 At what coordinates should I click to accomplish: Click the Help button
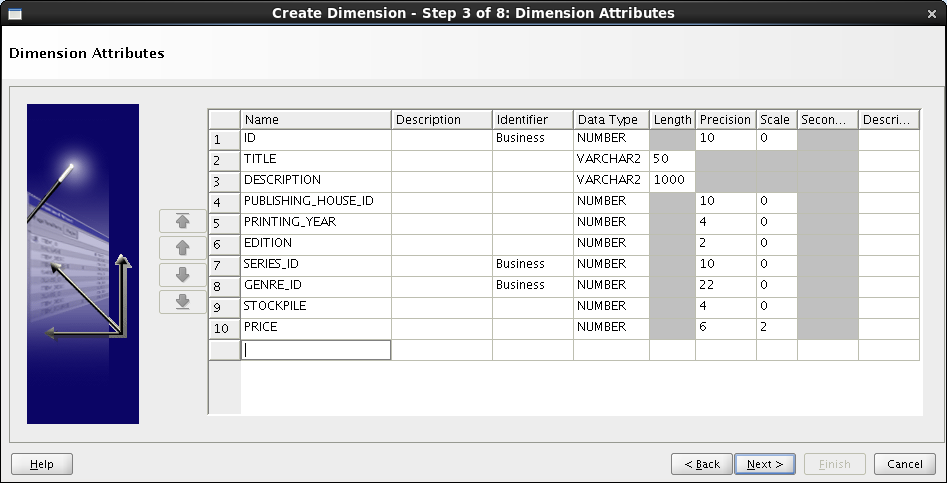pyautogui.click(x=42, y=464)
